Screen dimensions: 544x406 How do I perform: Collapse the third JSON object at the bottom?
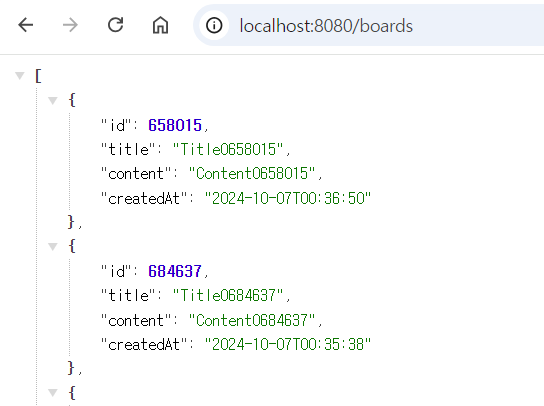pos(53,393)
